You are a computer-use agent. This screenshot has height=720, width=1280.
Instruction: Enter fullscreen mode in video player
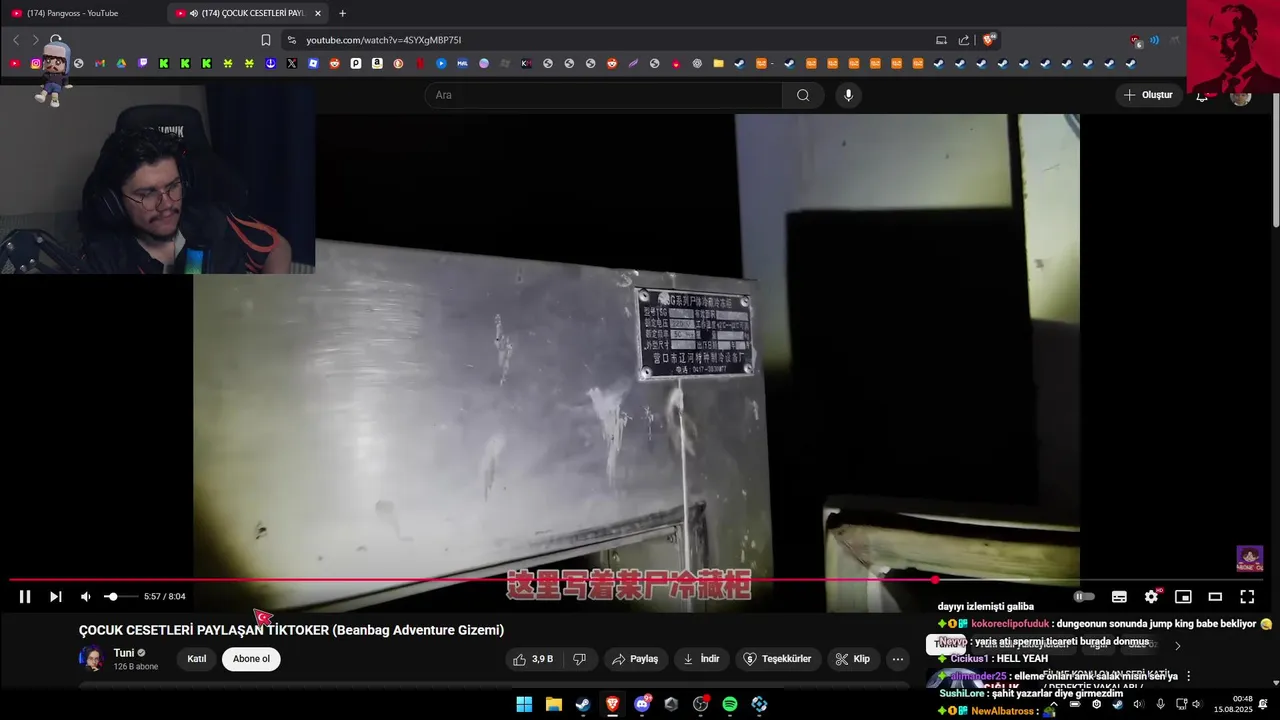coord(1247,597)
